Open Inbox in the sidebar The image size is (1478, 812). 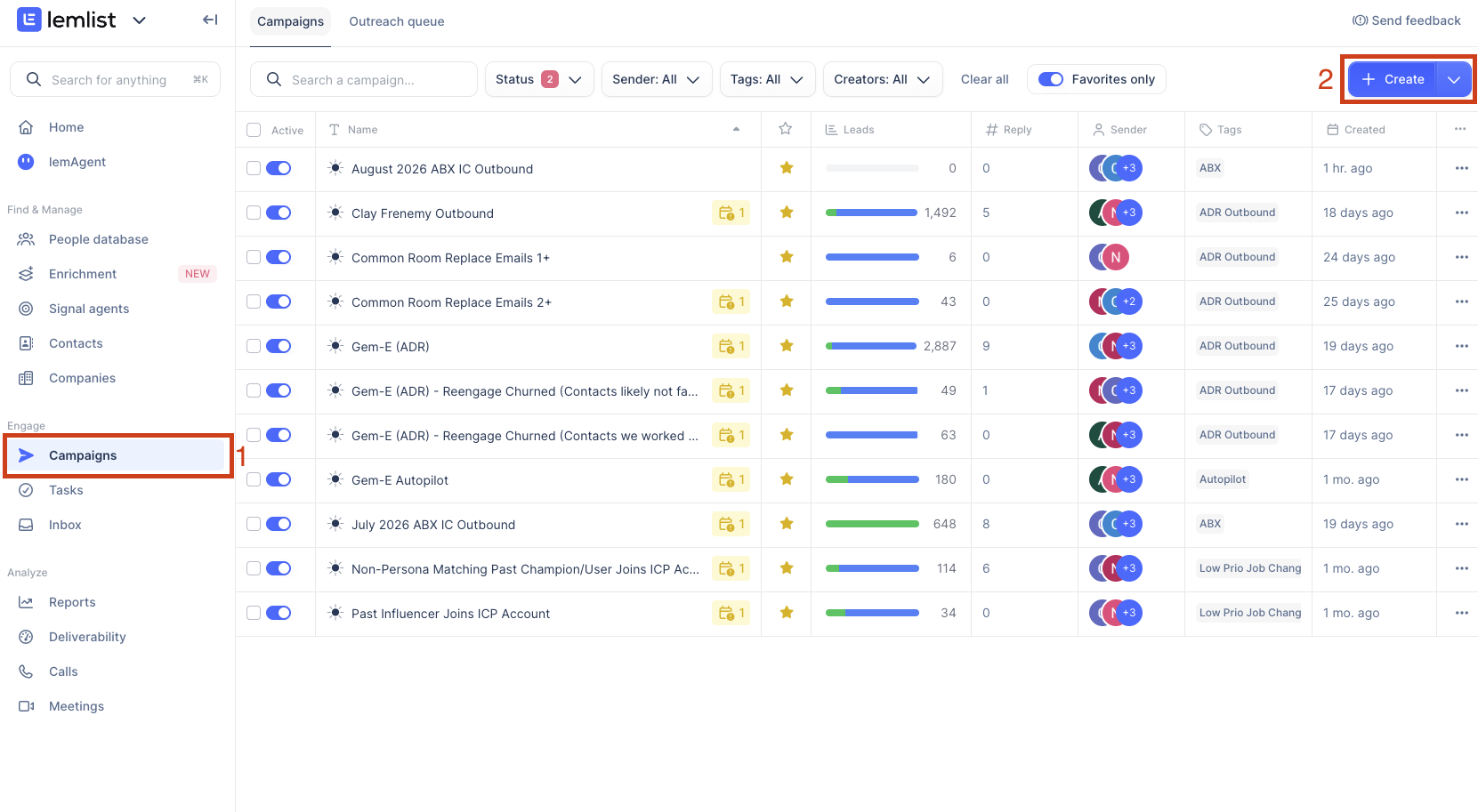pos(65,525)
